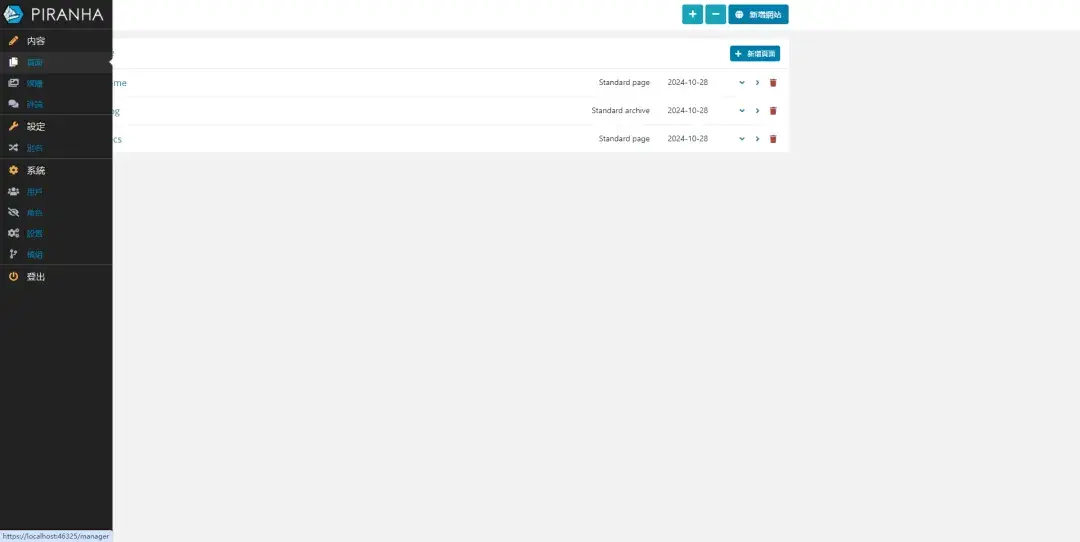This screenshot has height=542, width=1080.
Task: Click the plus expand-all button
Action: pos(692,14)
